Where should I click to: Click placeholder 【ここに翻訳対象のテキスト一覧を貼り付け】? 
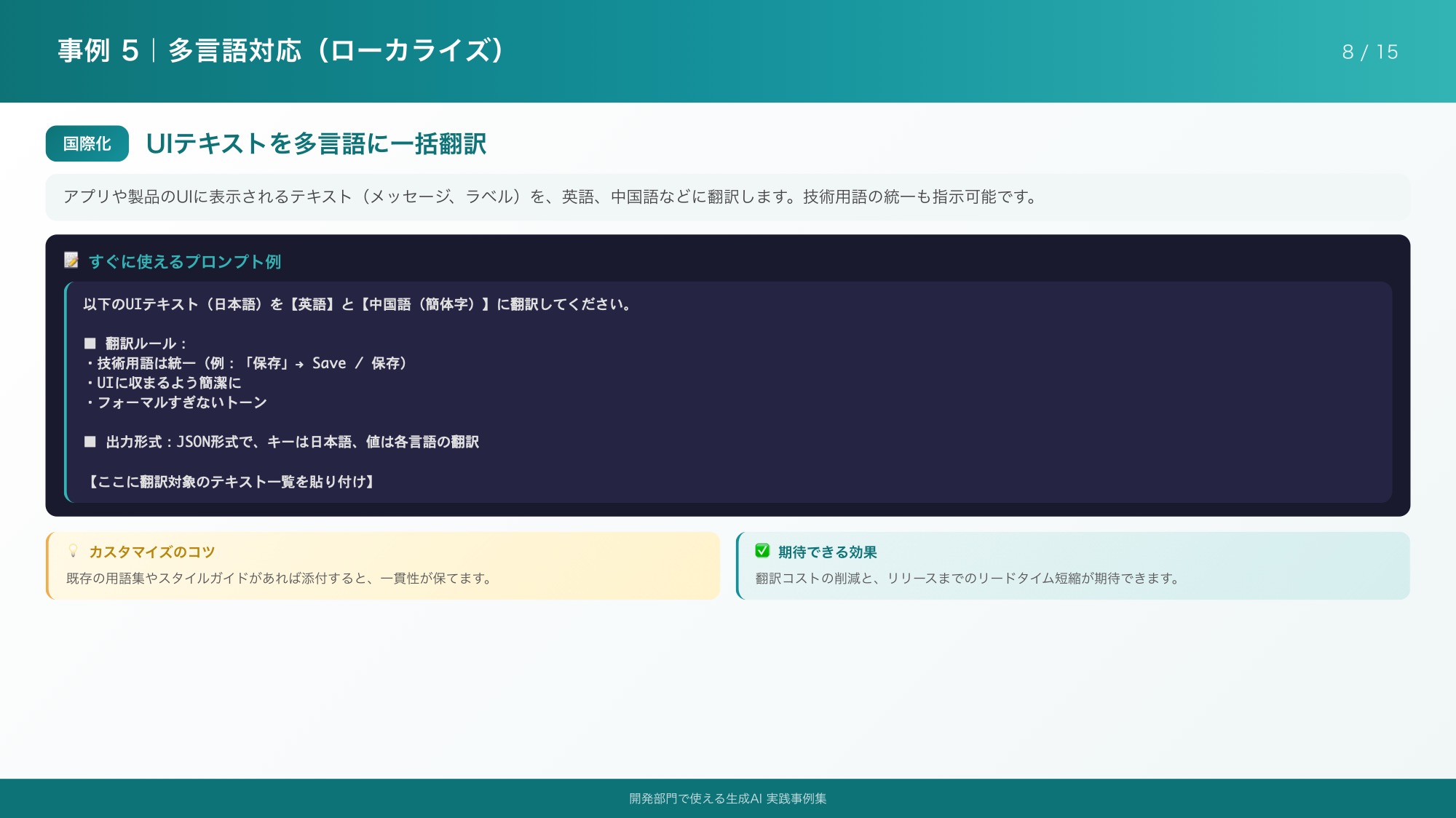[x=232, y=482]
